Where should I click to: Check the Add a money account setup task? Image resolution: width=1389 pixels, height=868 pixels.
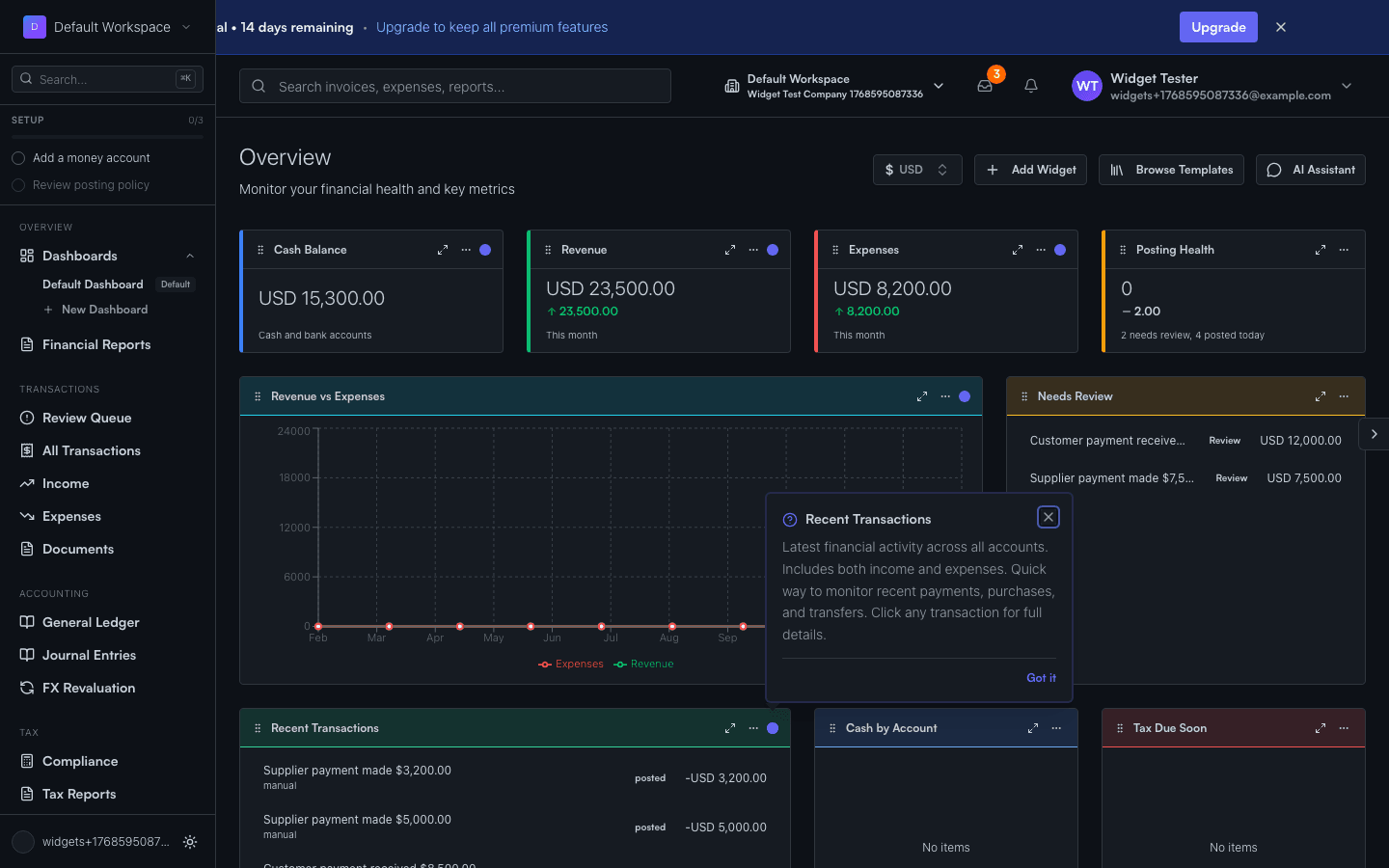18,157
